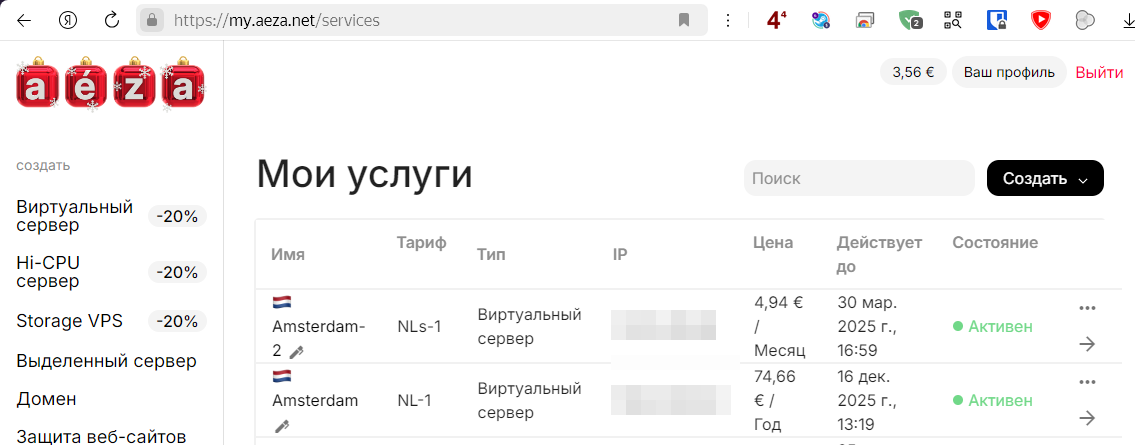Click the rename pencil under Amsterdam

click(282, 426)
